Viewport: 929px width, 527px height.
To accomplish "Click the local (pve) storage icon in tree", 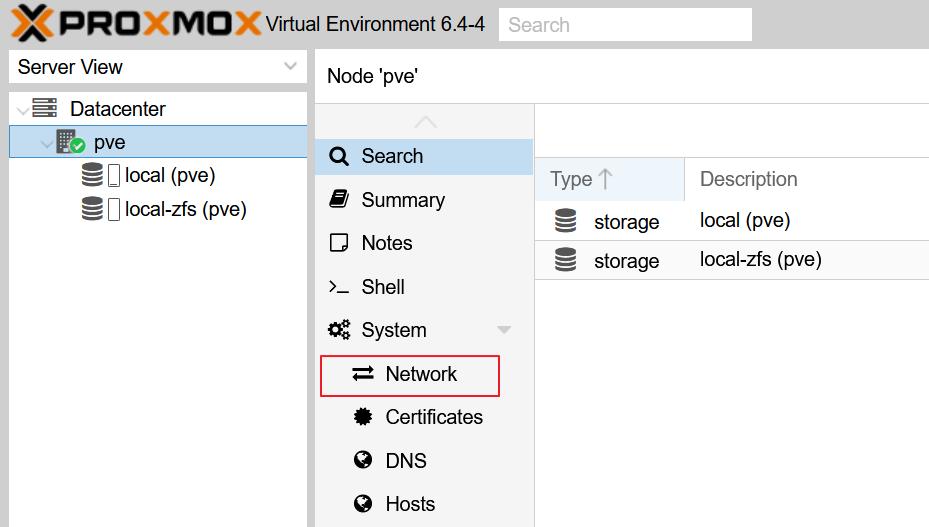I will (92, 176).
